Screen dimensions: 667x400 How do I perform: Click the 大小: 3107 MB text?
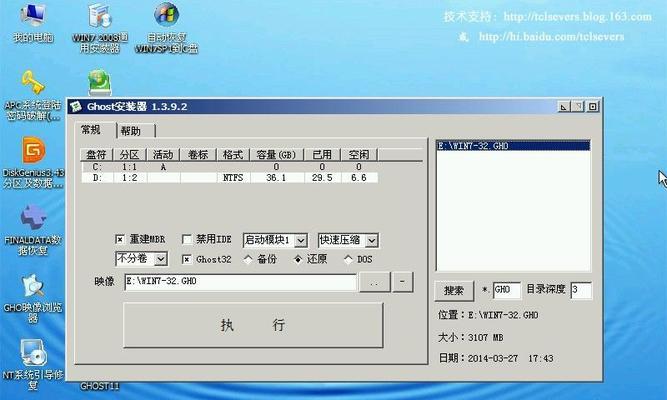tap(471, 337)
